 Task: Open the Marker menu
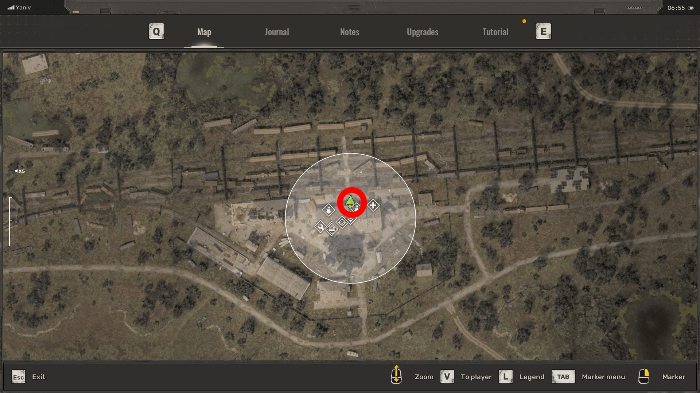(603, 377)
